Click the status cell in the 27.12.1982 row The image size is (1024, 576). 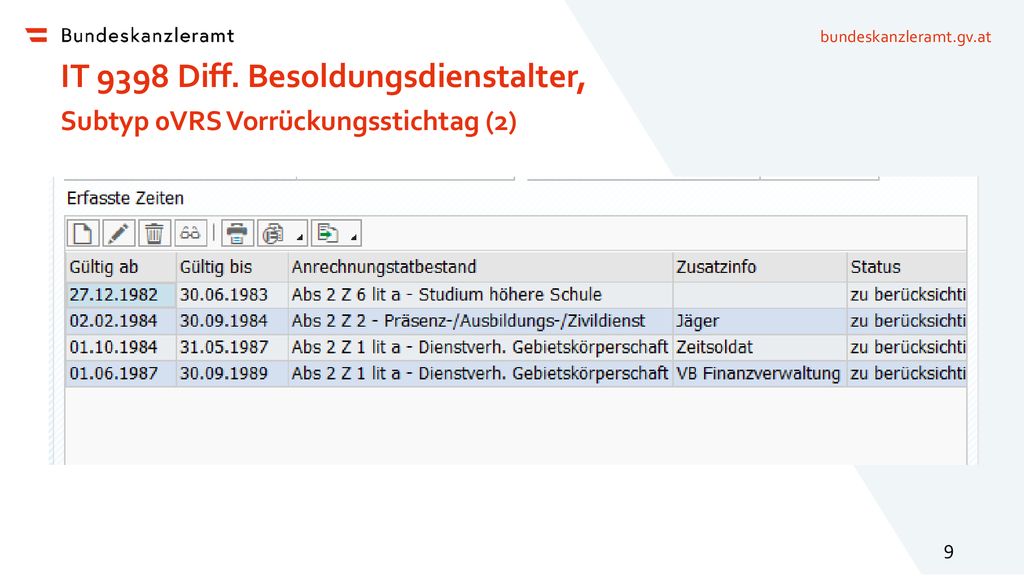coord(906,295)
